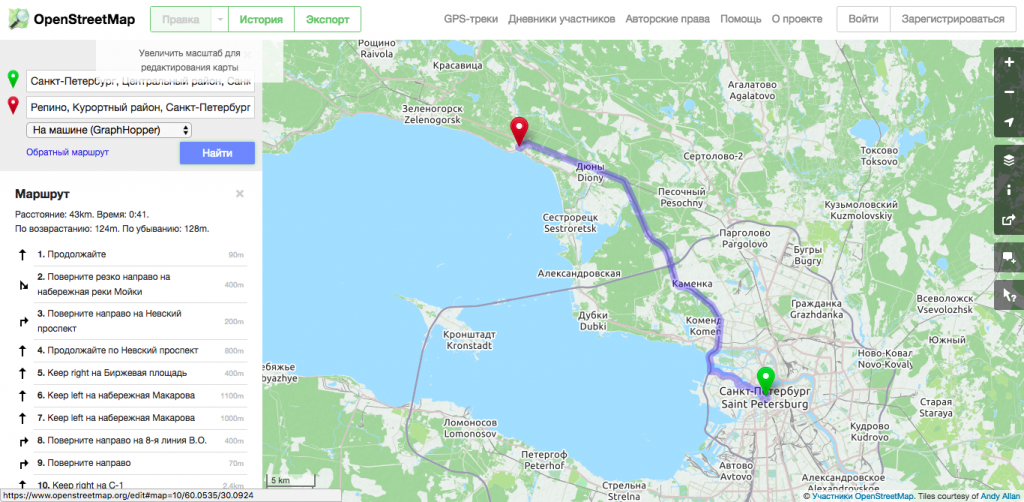Viewport: 1024px width, 502px height.
Task: Expand the Правка edit dropdown arrow
Action: 220,20
